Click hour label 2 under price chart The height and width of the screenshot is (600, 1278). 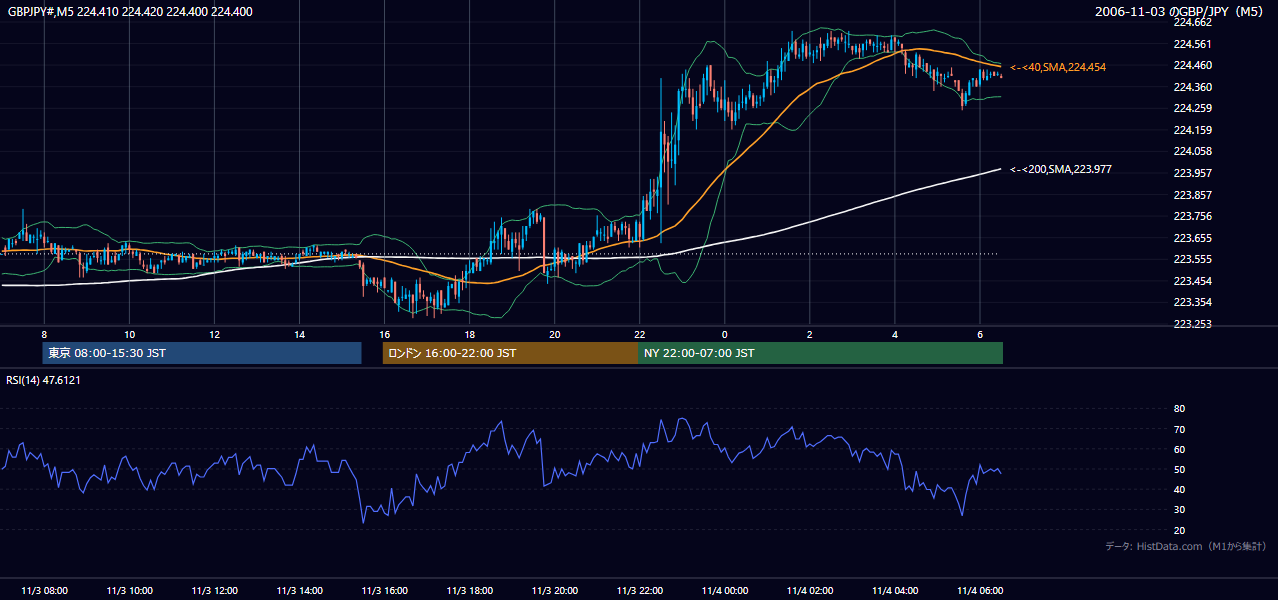pyautogui.click(x=810, y=334)
